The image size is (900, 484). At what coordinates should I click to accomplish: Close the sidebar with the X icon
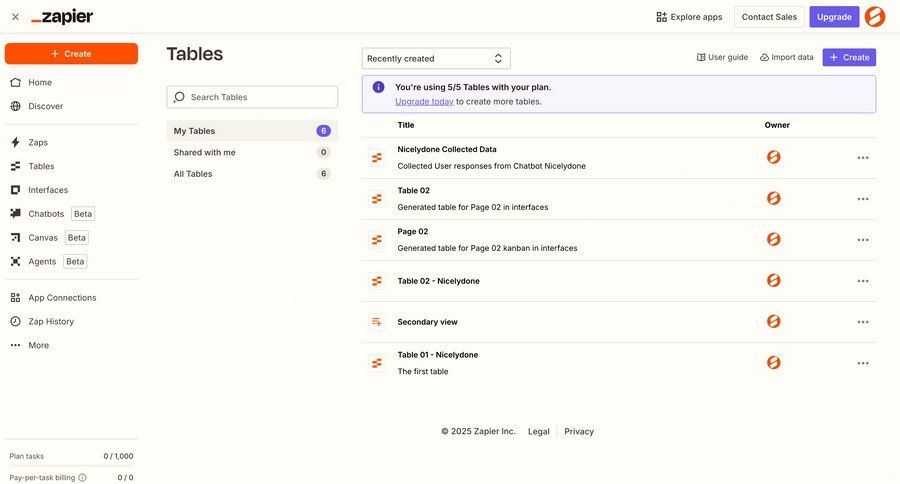15,17
